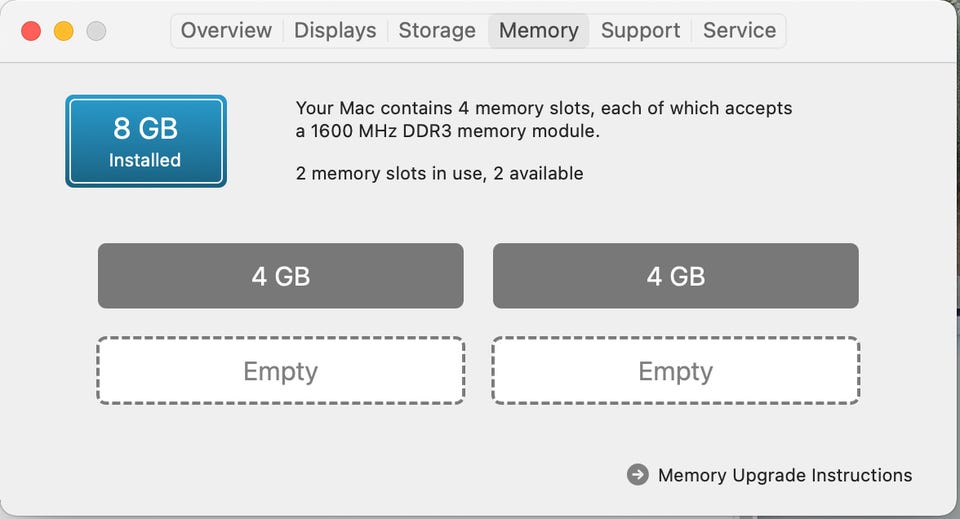Click the 'Your Mac contains 4 memory slots' line

click(543, 108)
